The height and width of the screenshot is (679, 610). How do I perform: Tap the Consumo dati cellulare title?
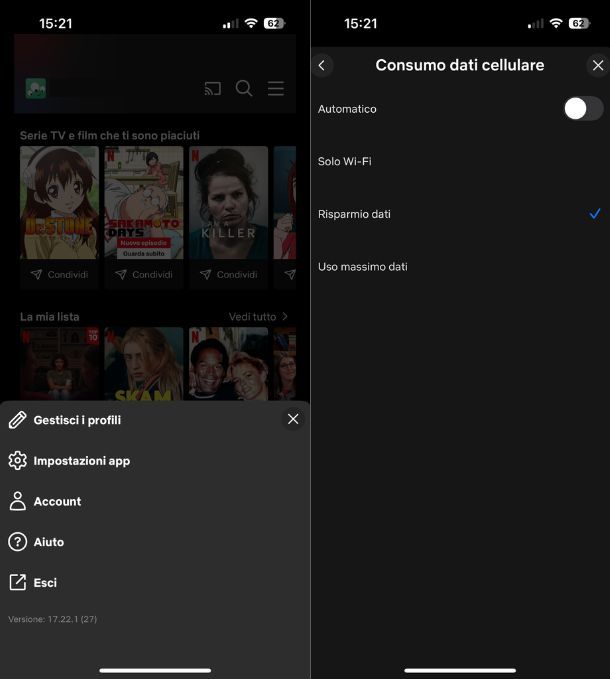[x=460, y=65]
